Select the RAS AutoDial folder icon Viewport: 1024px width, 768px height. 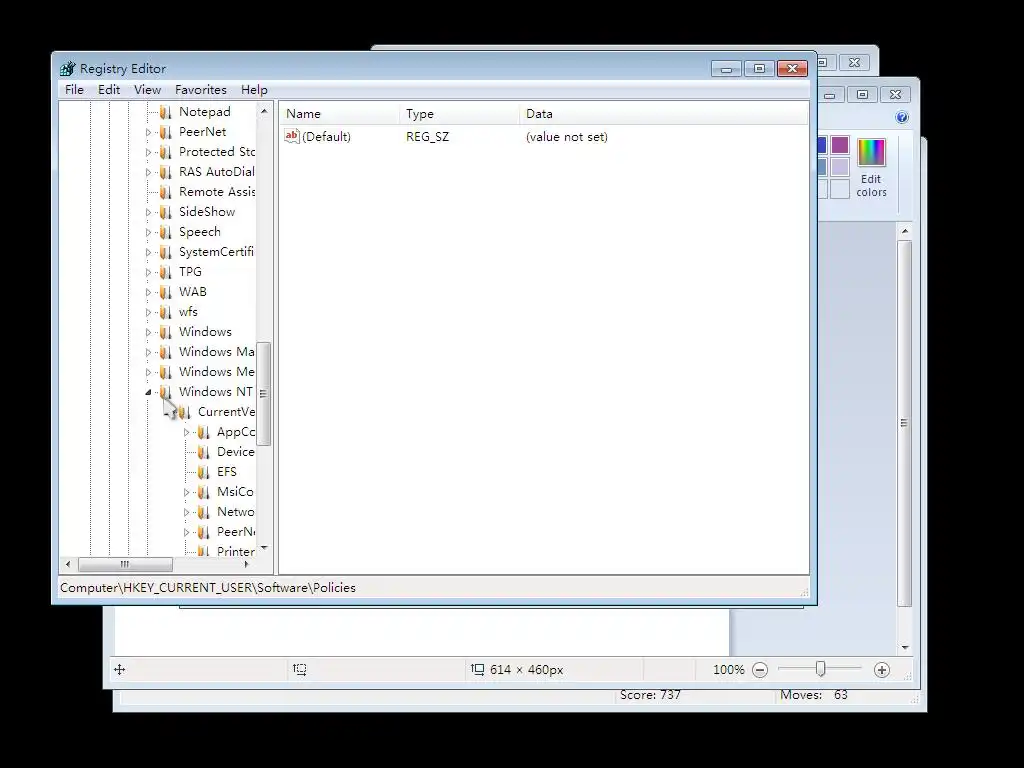click(x=166, y=172)
